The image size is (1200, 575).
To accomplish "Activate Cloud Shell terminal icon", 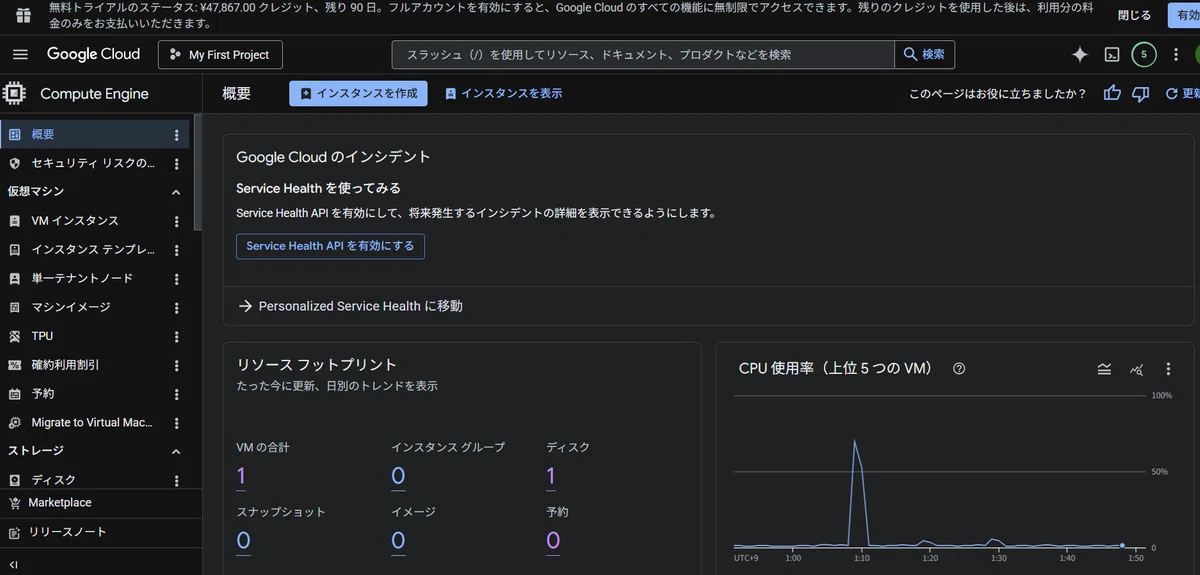I will [x=1112, y=54].
